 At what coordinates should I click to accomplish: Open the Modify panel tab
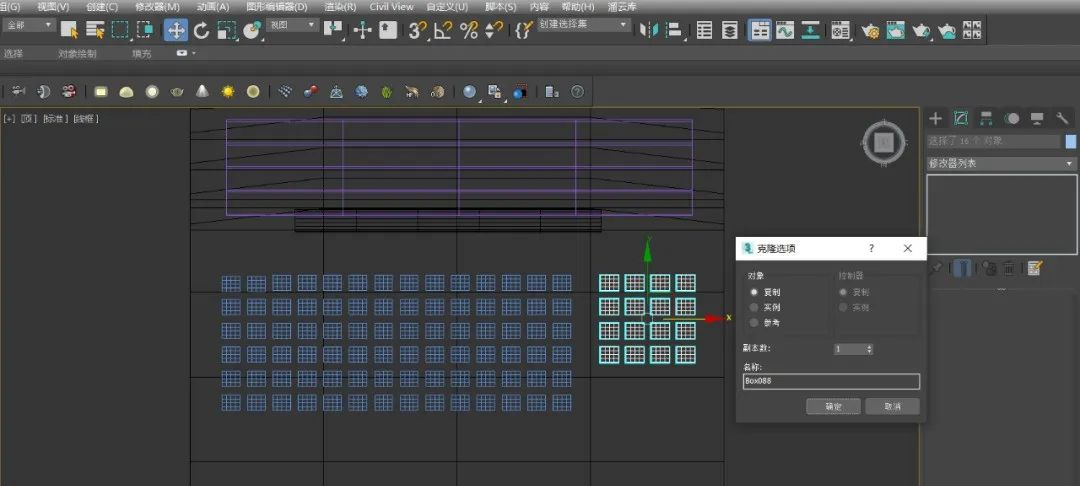pos(961,118)
